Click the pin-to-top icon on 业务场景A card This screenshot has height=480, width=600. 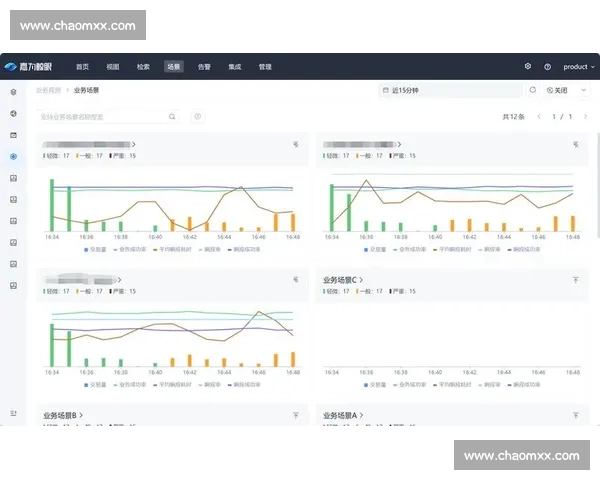[x=575, y=414]
